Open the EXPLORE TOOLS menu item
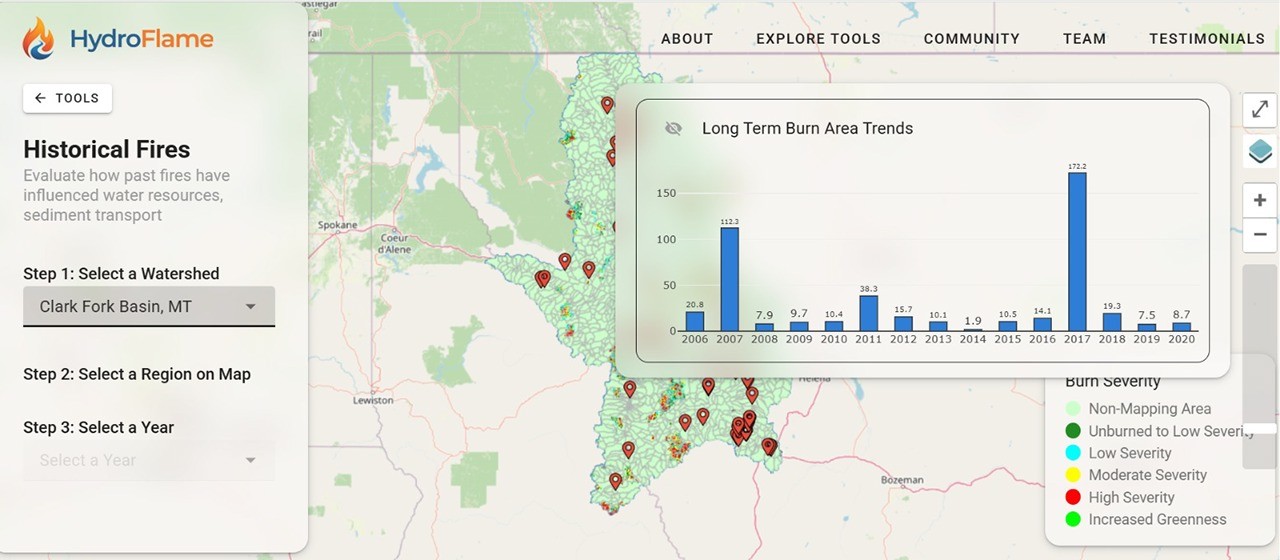1280x560 pixels. [818, 39]
